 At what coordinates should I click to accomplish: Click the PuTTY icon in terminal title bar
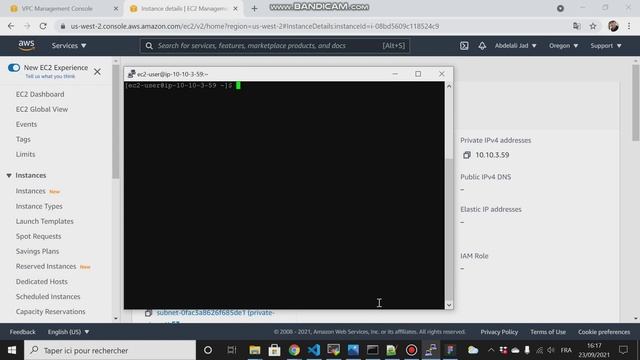point(131,74)
